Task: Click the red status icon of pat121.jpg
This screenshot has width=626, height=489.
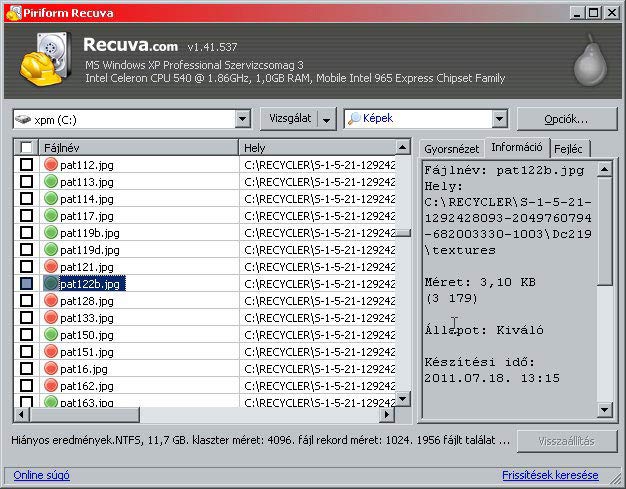Action: 51,267
